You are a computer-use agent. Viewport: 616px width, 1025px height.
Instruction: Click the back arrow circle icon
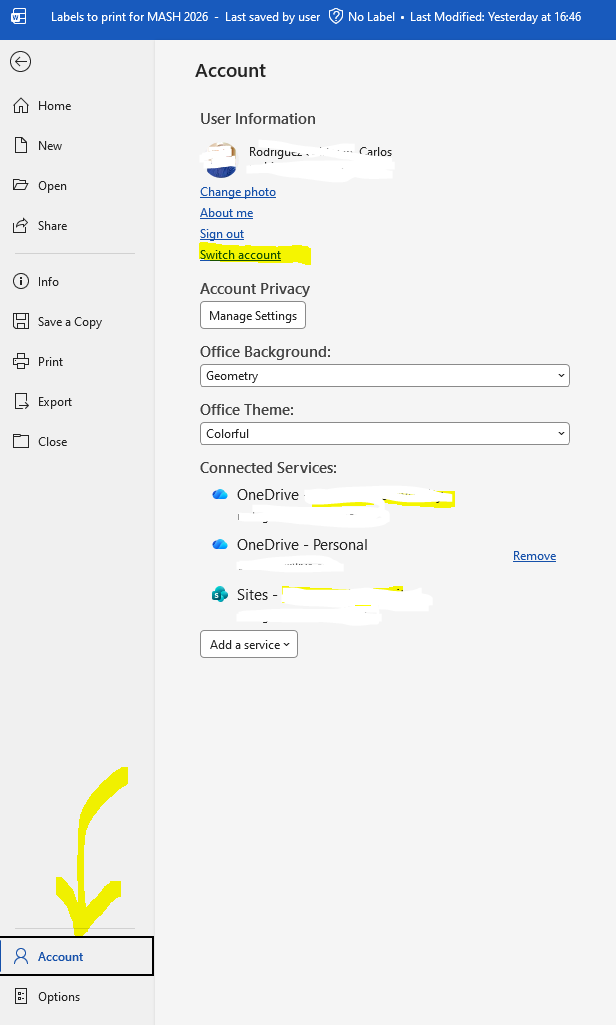(x=20, y=61)
